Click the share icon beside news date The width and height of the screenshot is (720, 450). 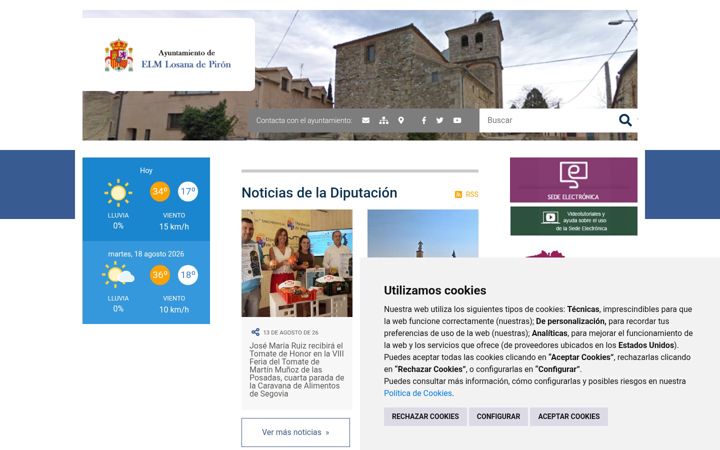coord(255,332)
